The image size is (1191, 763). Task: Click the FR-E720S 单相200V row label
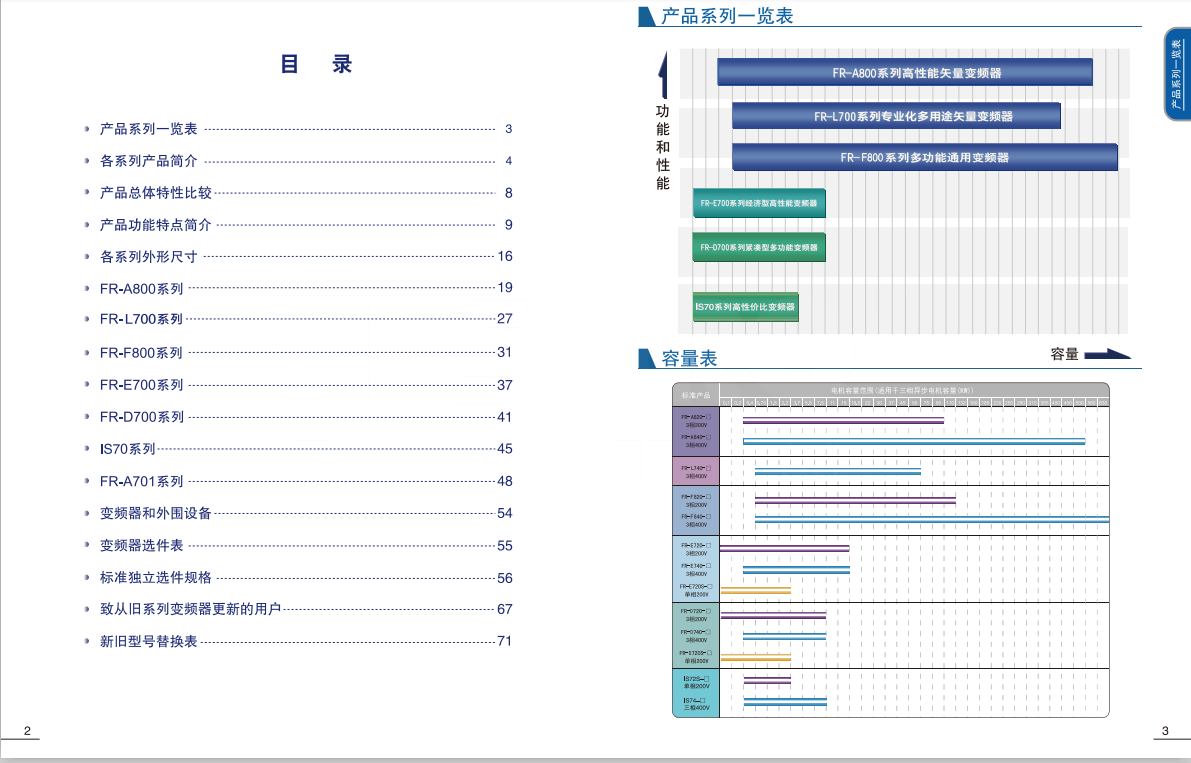coord(696,590)
